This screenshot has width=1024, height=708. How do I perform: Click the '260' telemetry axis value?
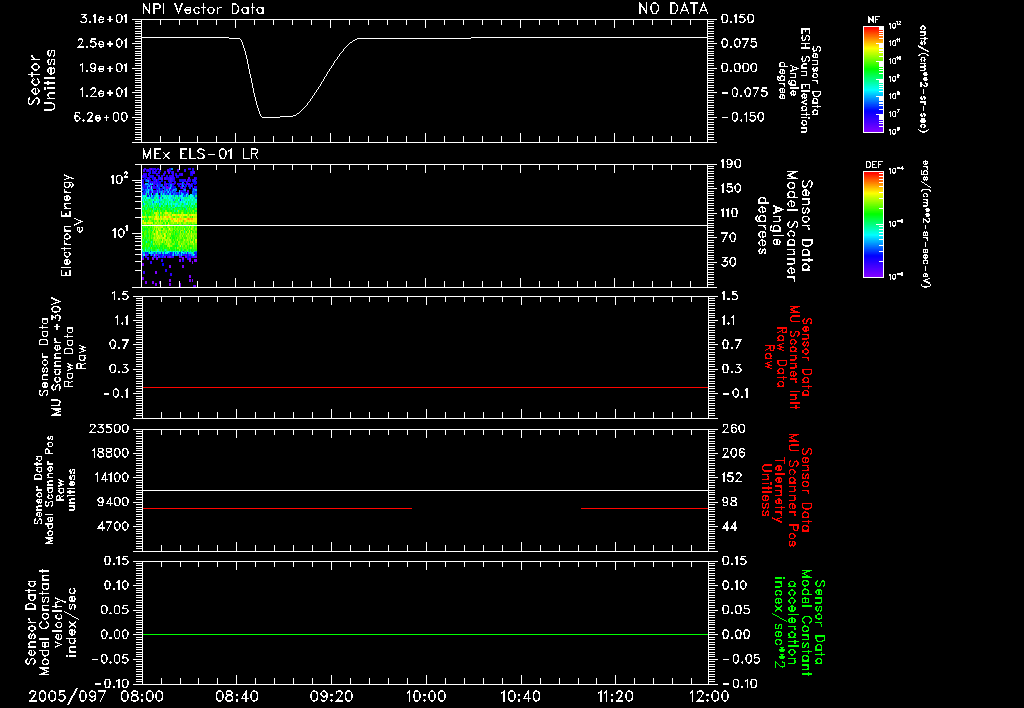[x=733, y=428]
